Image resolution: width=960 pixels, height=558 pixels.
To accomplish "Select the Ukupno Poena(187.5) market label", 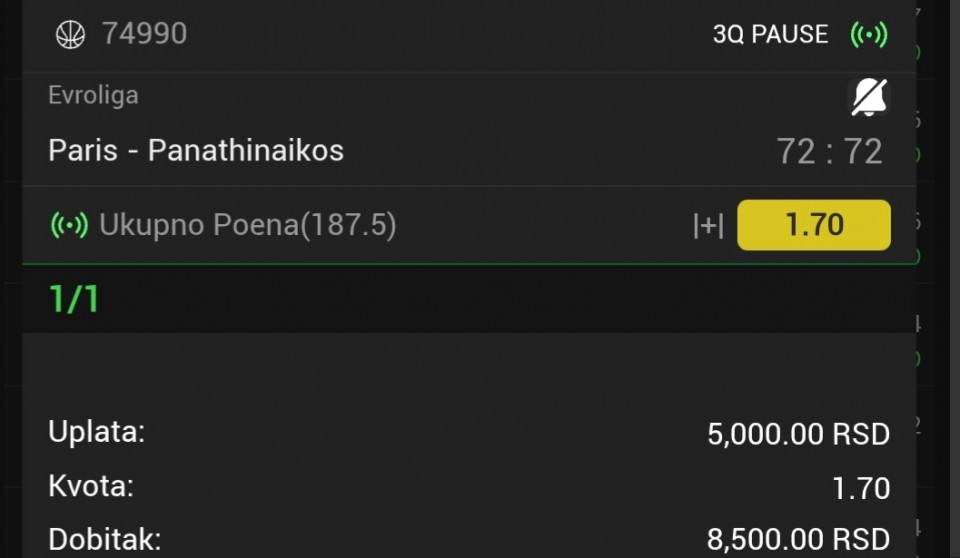I will point(247,225).
